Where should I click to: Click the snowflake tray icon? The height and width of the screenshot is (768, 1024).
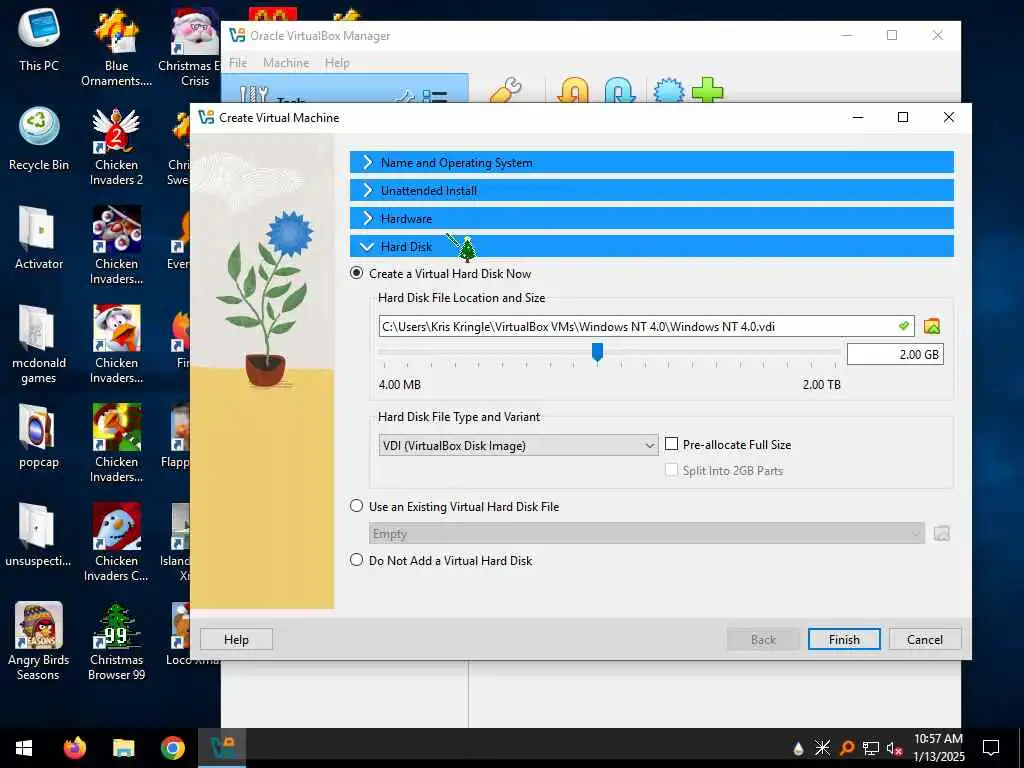(x=822, y=748)
